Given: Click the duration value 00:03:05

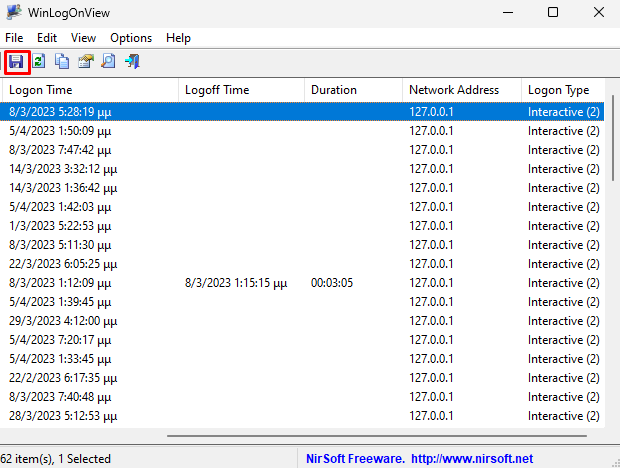Looking at the screenshot, I should [332, 283].
